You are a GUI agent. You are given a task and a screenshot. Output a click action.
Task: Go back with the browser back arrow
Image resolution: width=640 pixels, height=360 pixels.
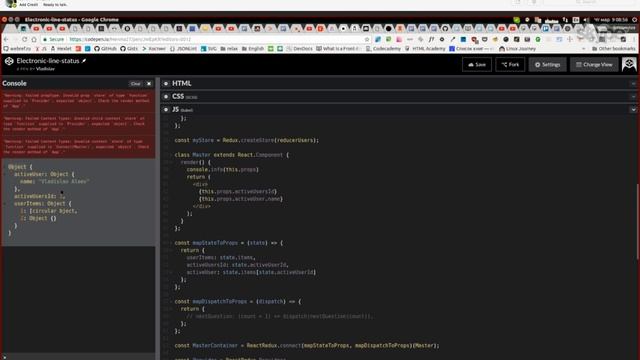click(x=6, y=39)
